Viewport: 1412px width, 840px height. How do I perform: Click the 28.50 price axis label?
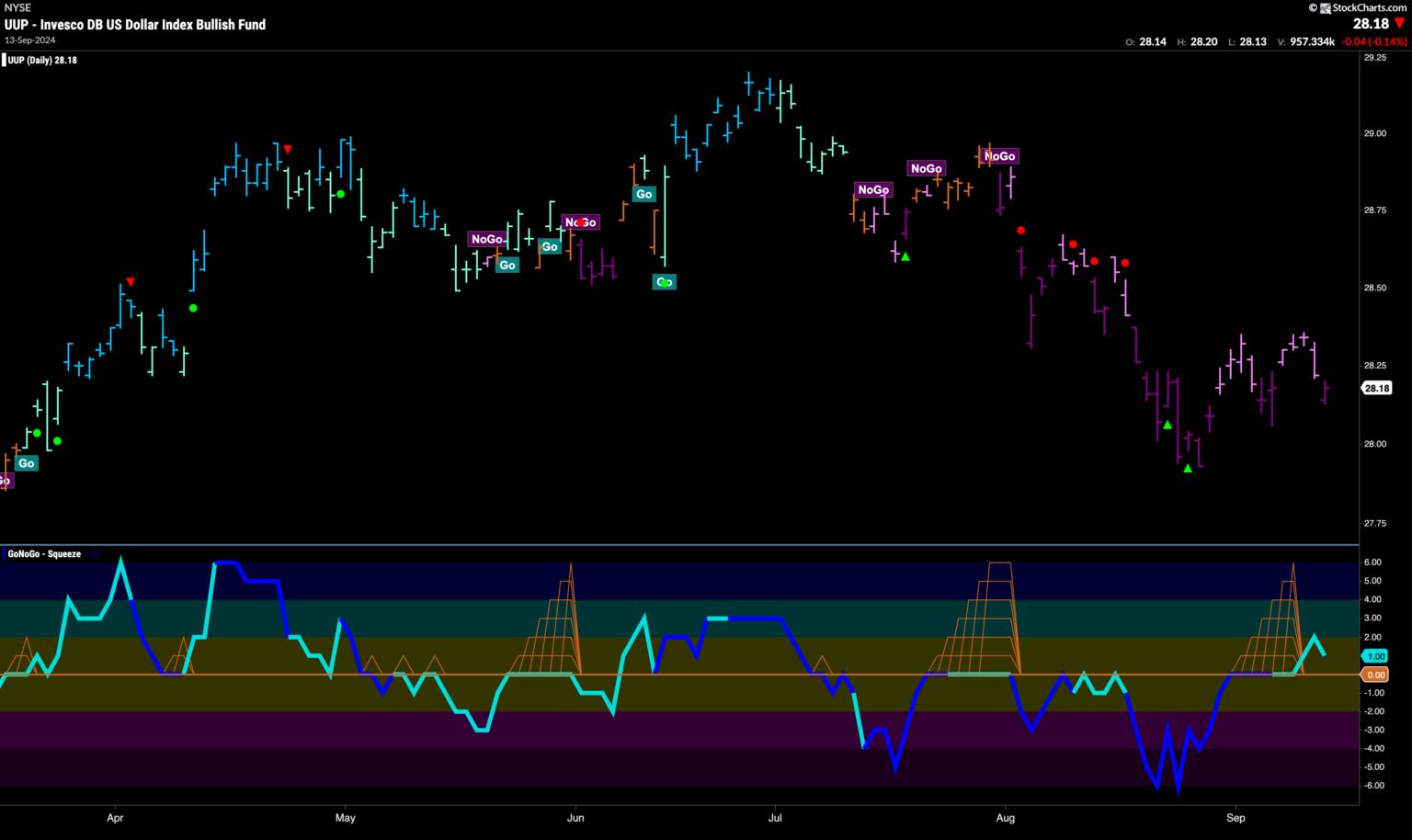(1375, 289)
